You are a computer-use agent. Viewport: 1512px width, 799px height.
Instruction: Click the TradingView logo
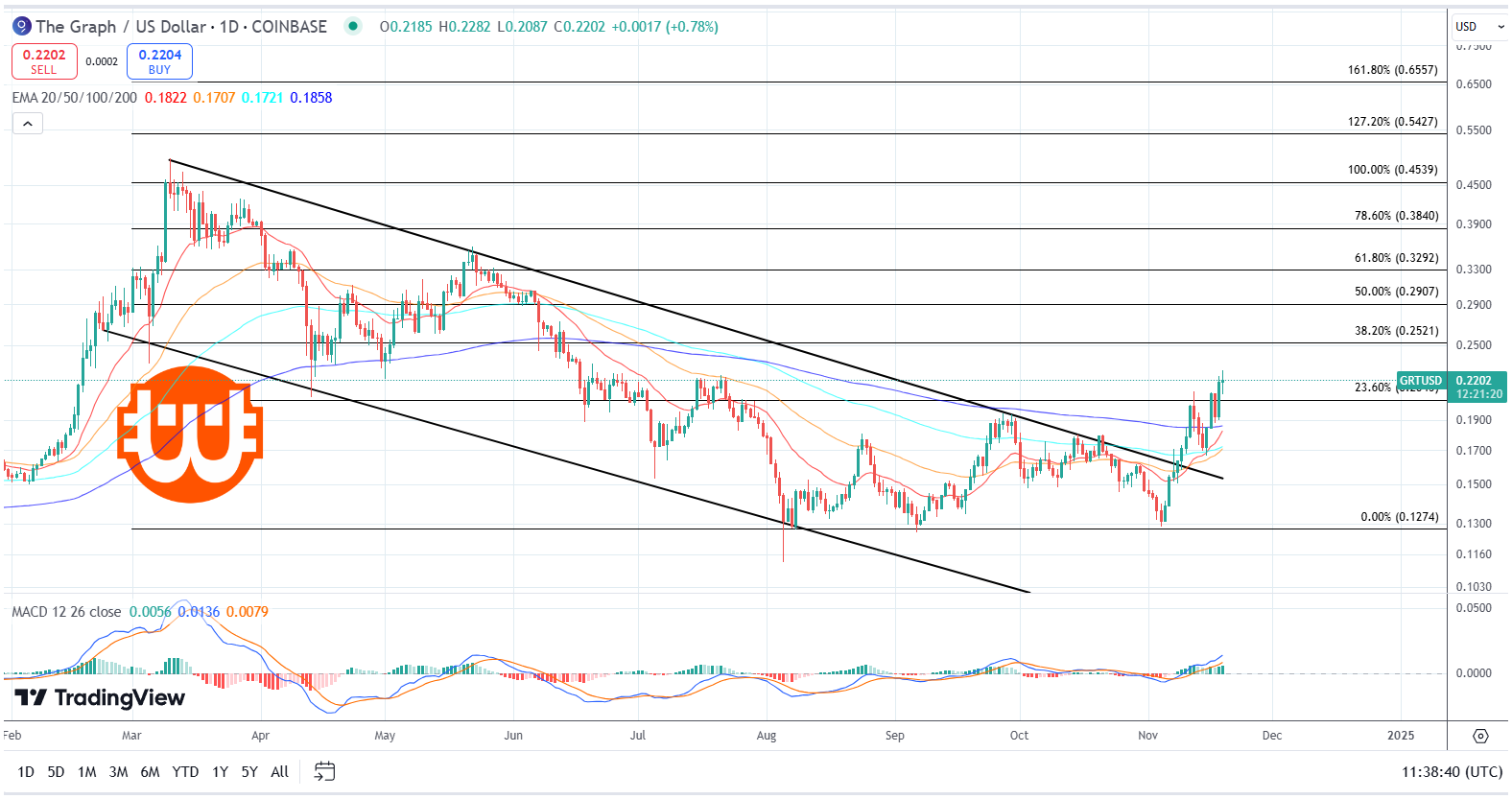(100, 697)
